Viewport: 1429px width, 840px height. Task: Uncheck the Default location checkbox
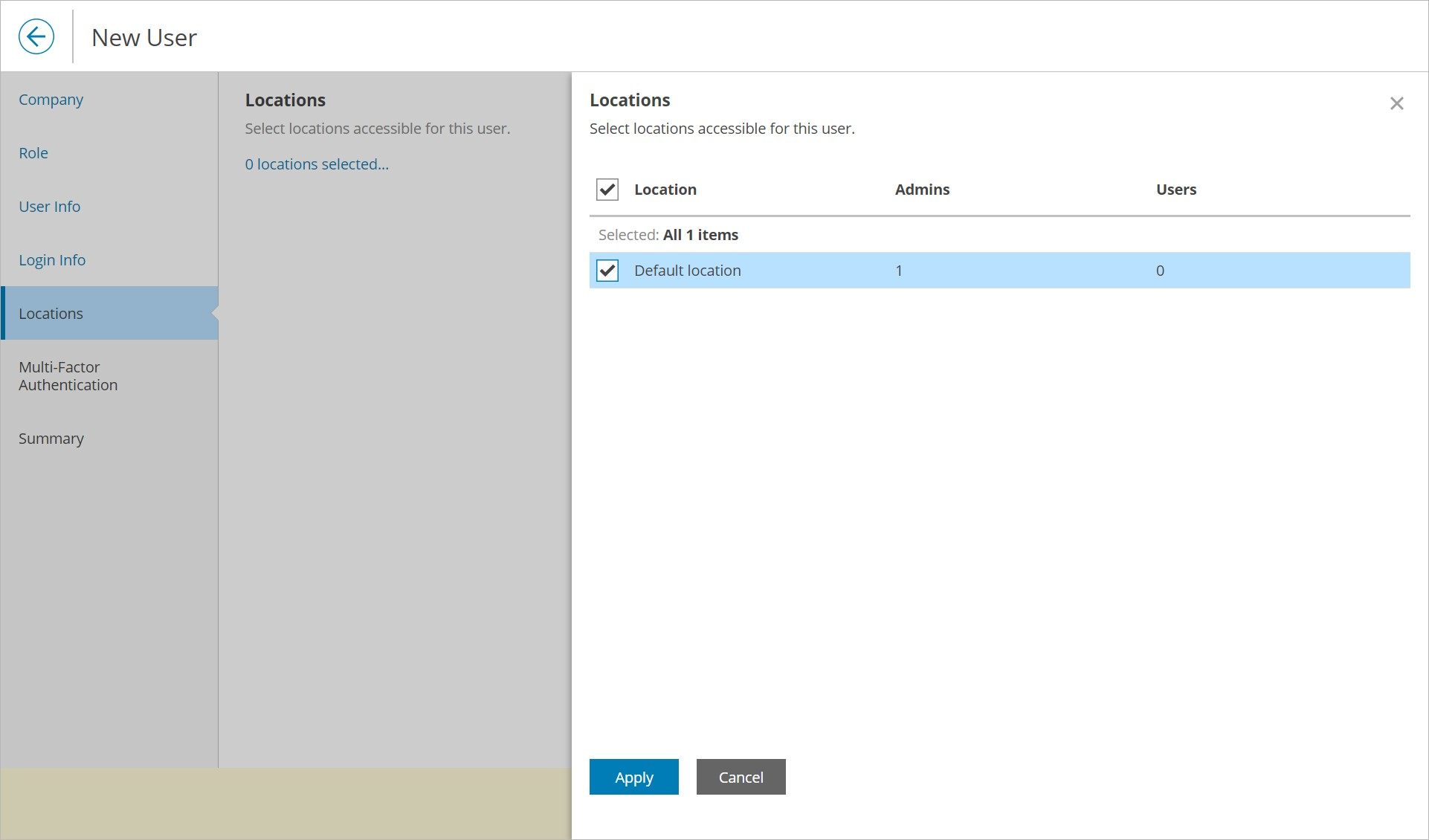tap(607, 271)
